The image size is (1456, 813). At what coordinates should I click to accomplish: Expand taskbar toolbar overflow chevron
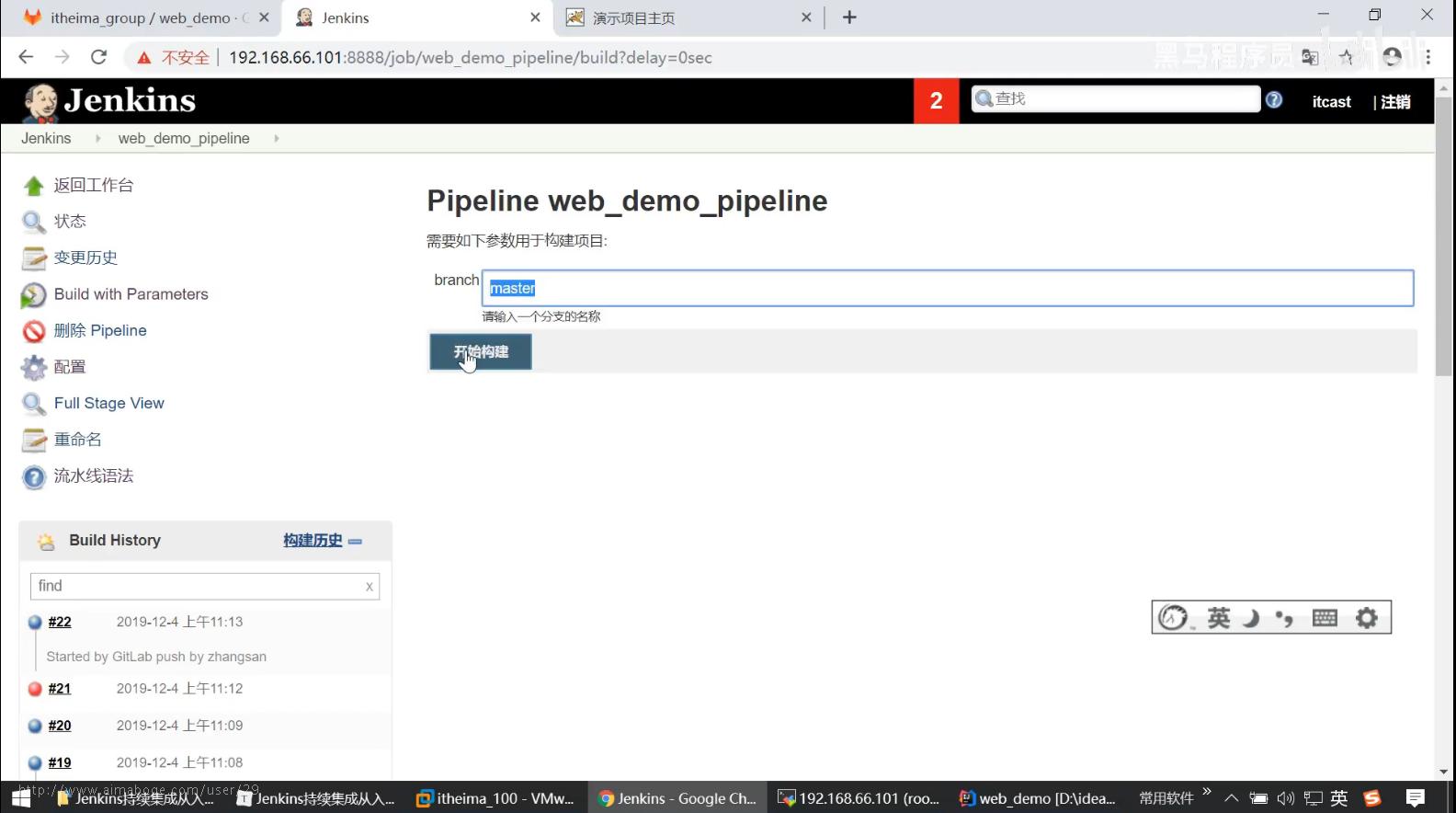tap(1207, 792)
